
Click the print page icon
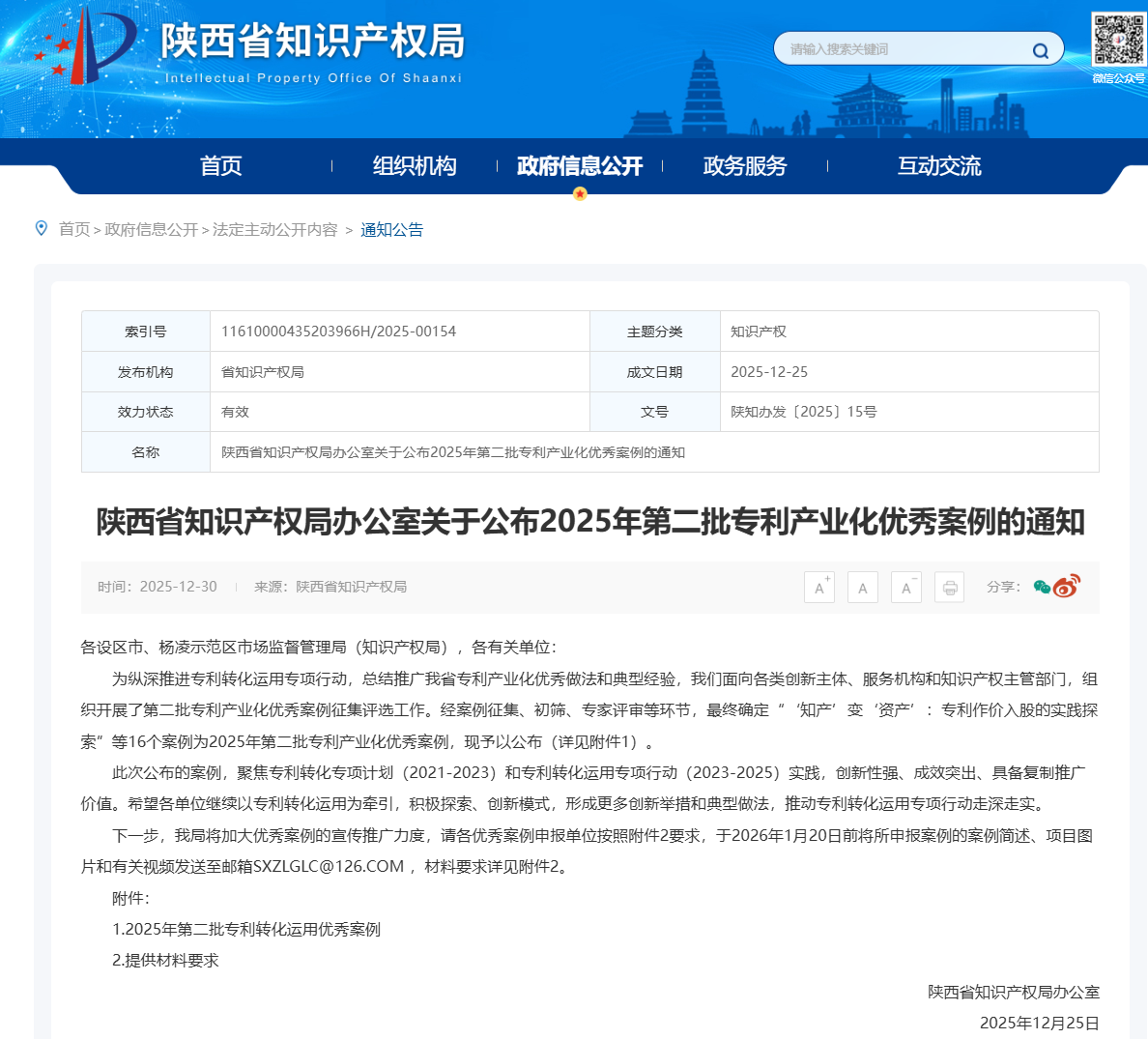(950, 587)
